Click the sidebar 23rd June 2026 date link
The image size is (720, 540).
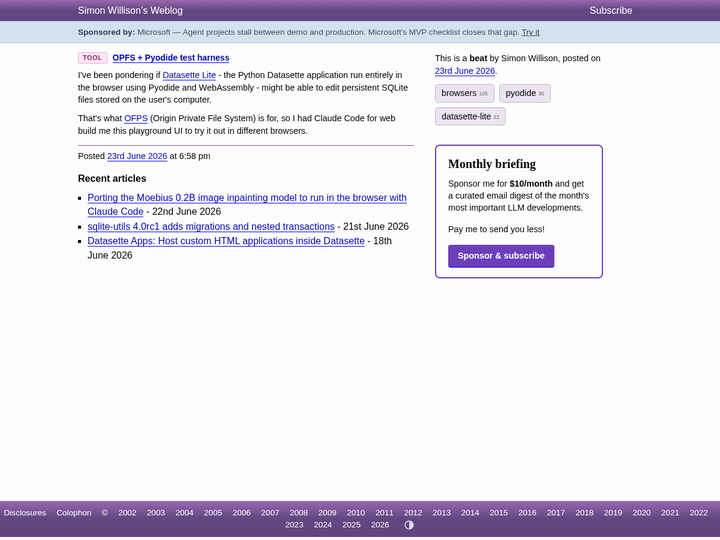[x=465, y=71]
